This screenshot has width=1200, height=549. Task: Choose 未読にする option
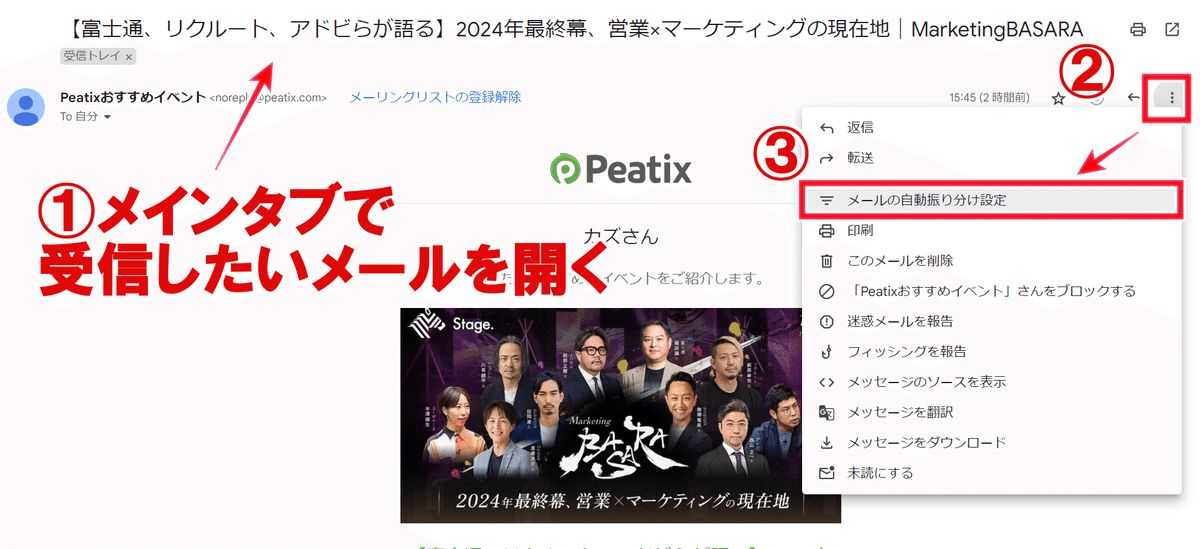[991, 473]
